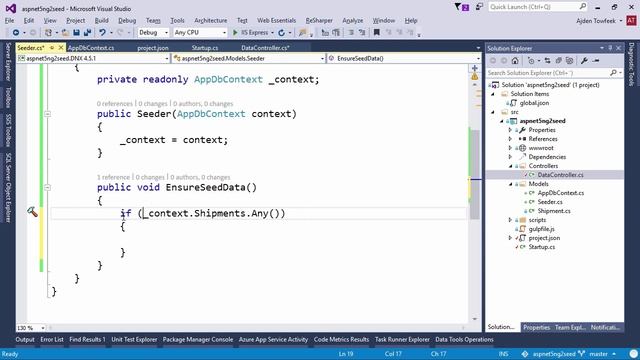Click the git repository icon in status bar
The image size is (640, 360).
click(525, 354)
